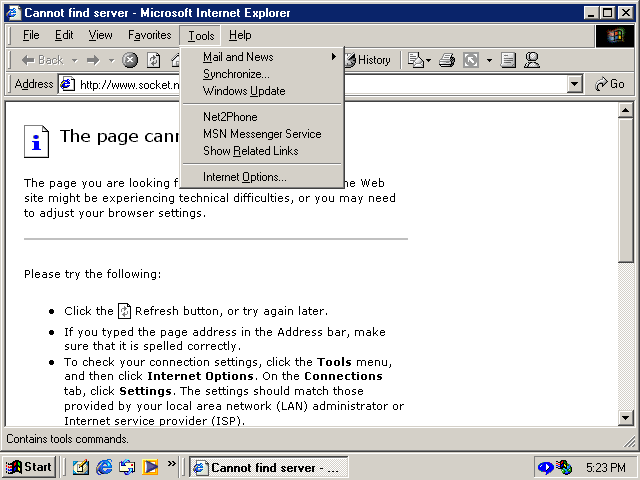Click the Forward arrow button
The height and width of the screenshot is (480, 640).
pos(93,60)
